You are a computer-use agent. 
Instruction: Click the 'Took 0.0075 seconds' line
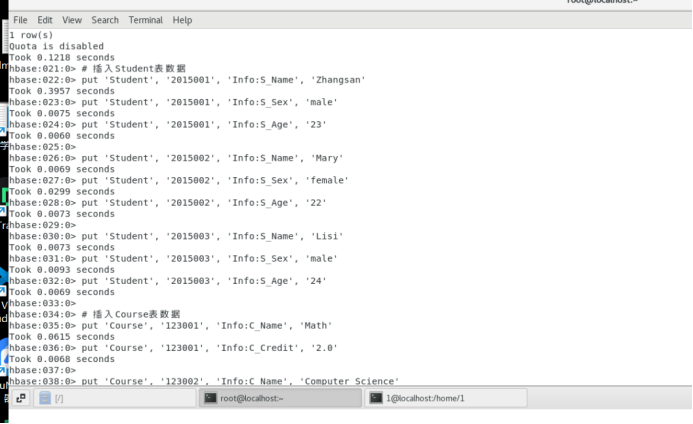(x=62, y=113)
